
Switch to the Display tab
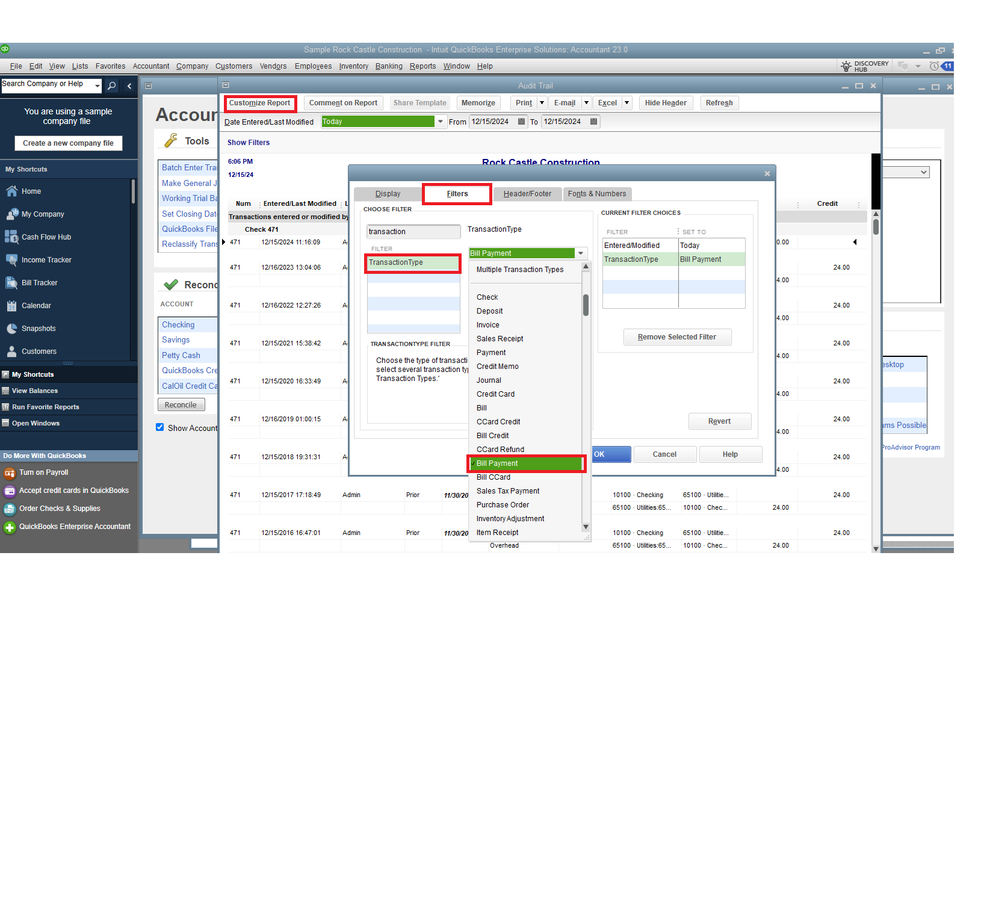387,194
